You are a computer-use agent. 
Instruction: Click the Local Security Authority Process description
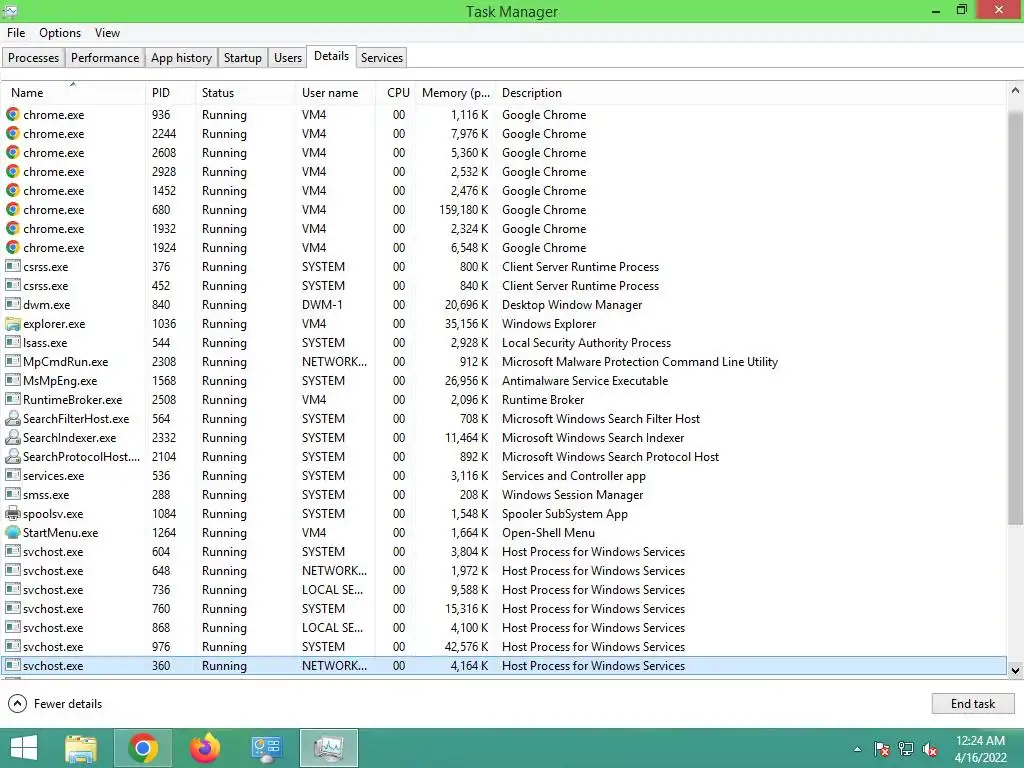586,343
